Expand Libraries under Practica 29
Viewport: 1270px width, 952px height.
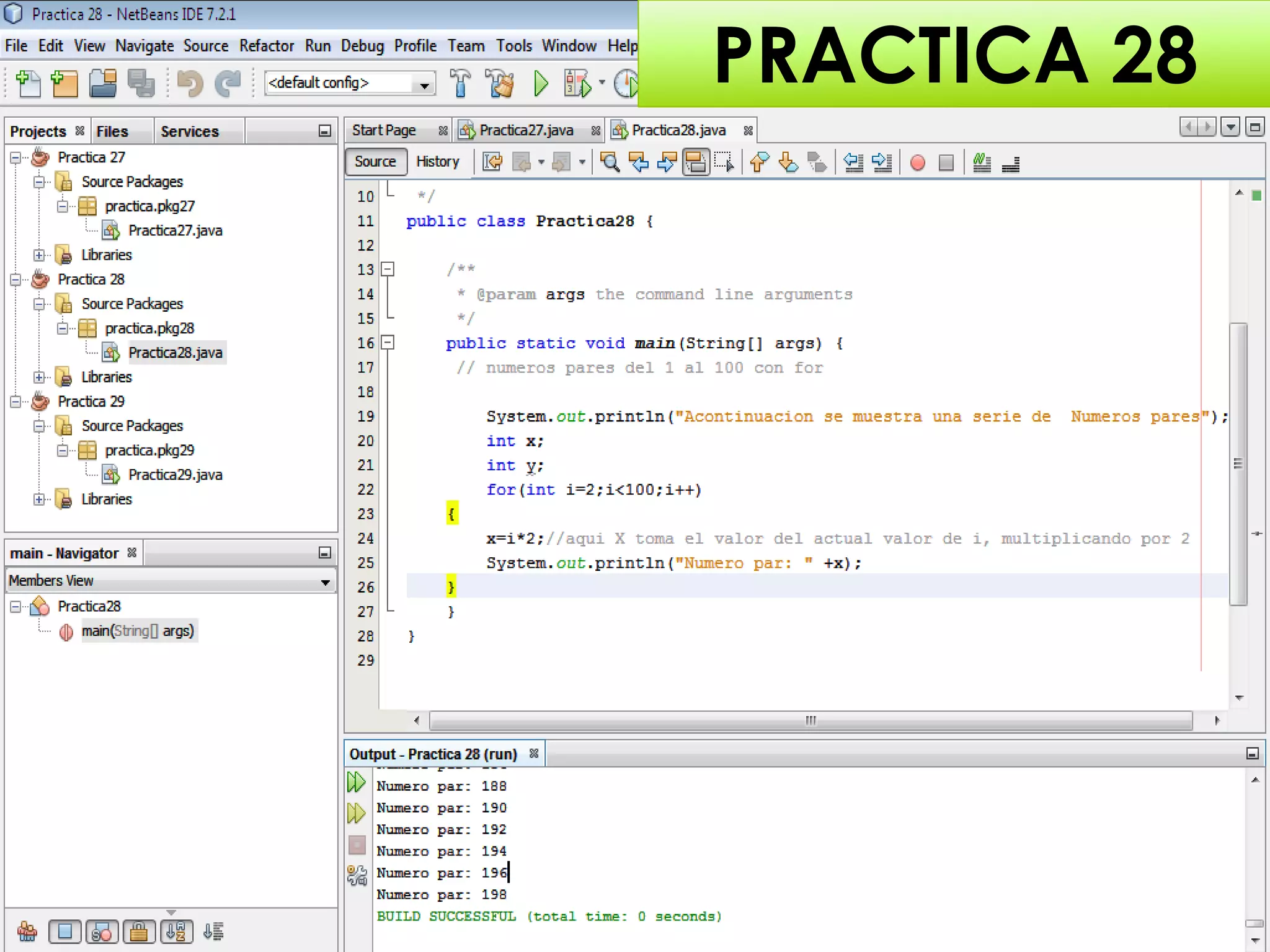(x=39, y=499)
